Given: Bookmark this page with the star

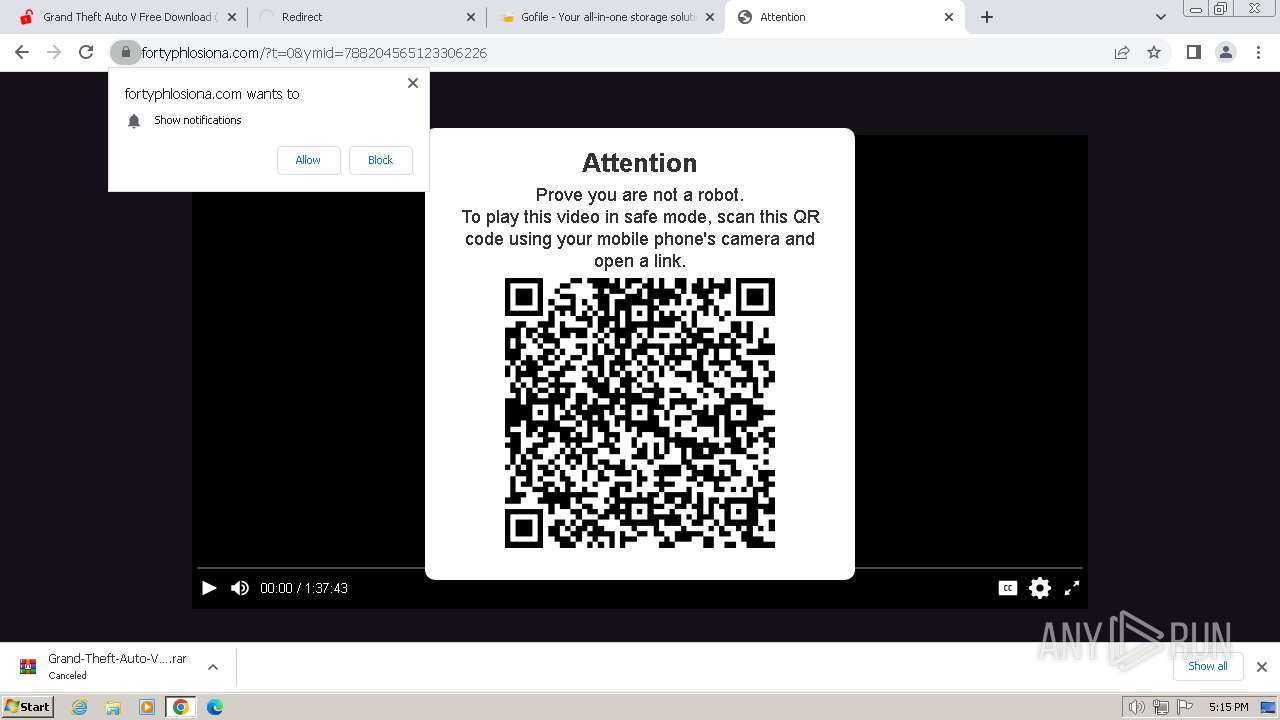Looking at the screenshot, I should coord(1154,52).
